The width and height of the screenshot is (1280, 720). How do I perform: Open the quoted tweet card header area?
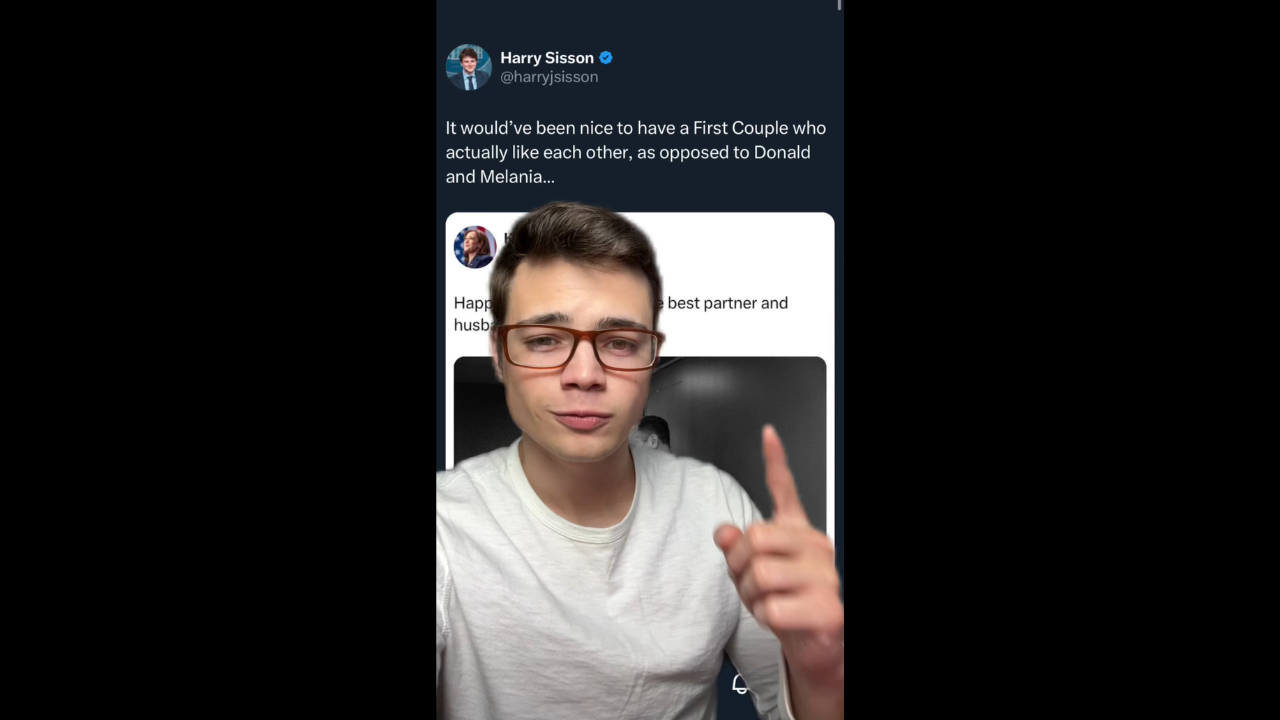click(640, 247)
